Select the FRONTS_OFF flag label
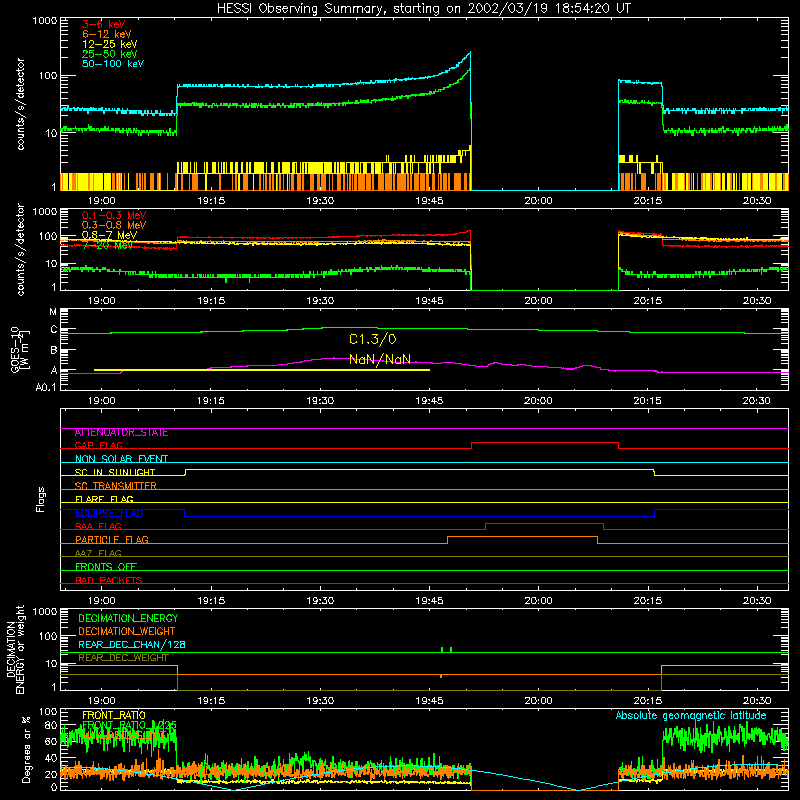Image resolution: width=800 pixels, height=800 pixels. [x=106, y=567]
